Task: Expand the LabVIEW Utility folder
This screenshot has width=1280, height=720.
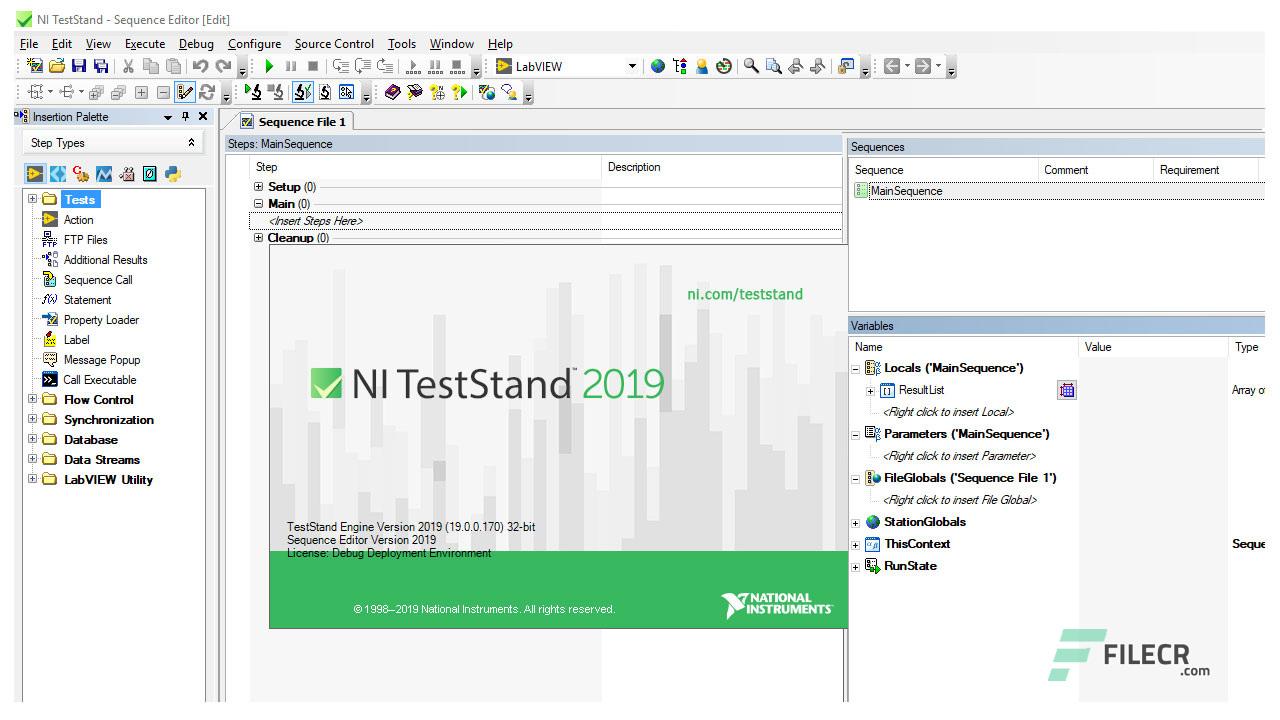Action: (32, 479)
